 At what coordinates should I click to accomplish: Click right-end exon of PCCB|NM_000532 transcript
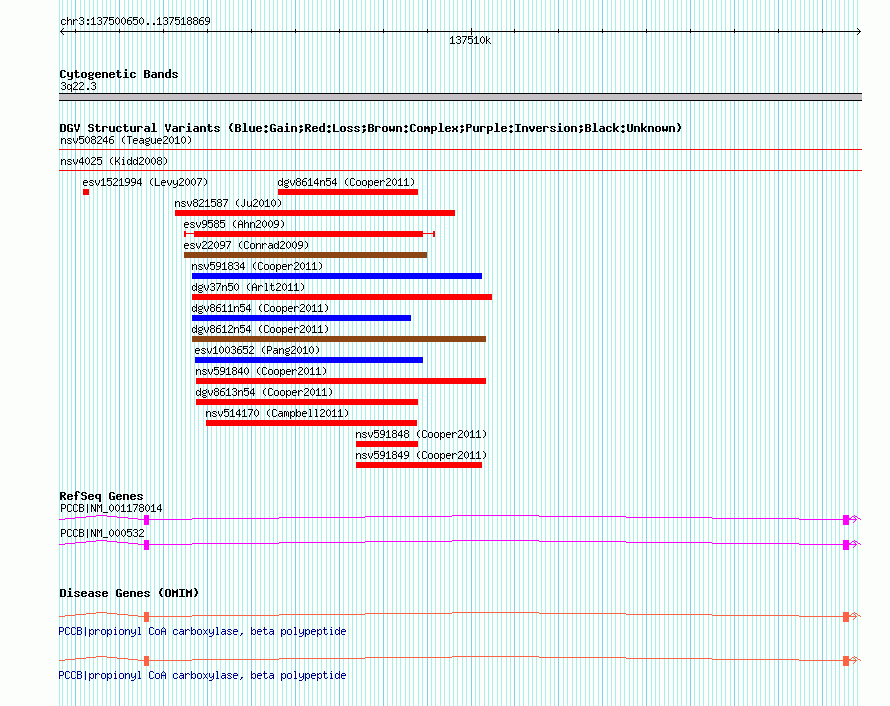[846, 545]
